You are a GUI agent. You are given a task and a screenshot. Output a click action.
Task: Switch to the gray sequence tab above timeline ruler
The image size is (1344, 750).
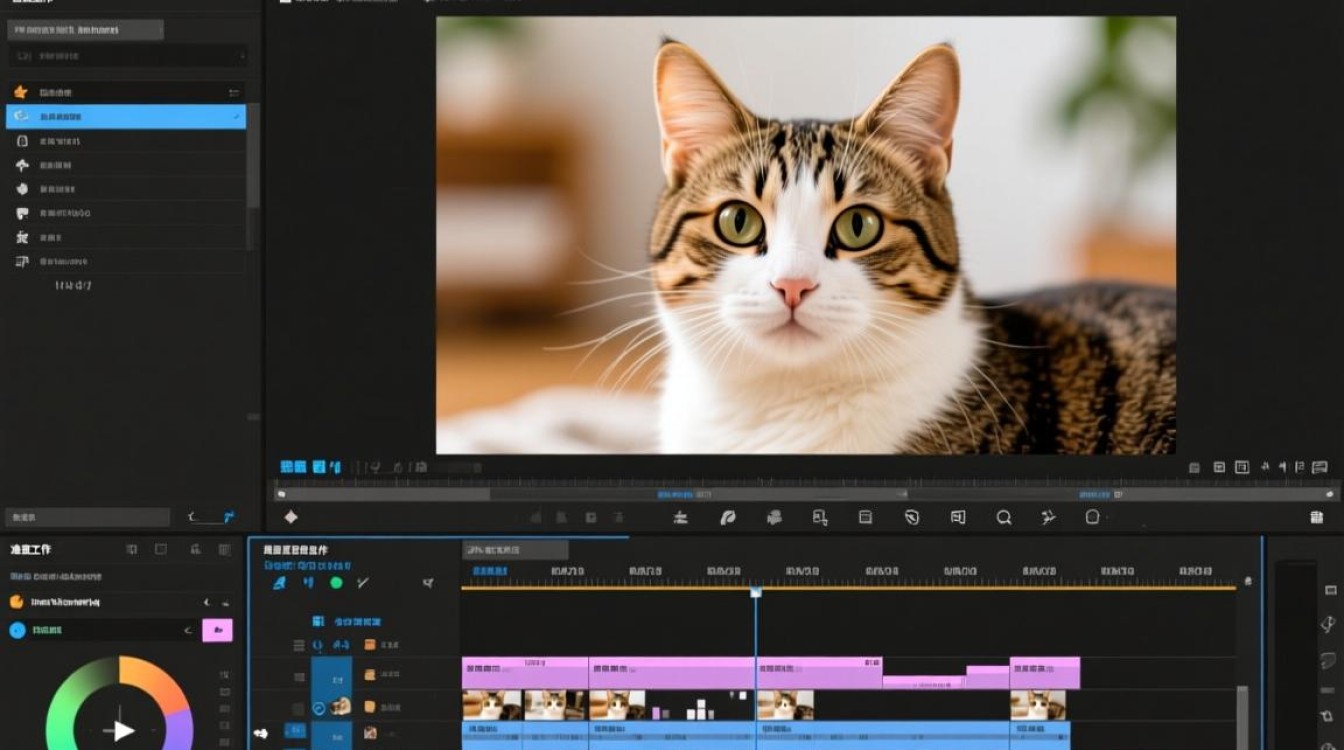515,549
